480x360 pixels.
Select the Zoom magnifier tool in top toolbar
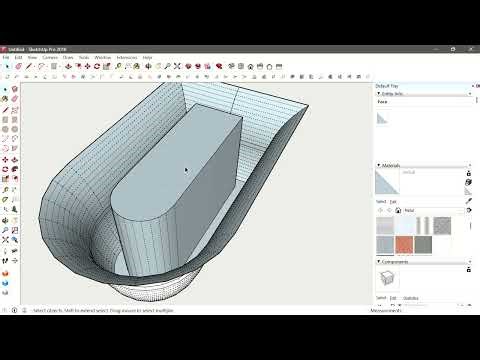tap(168, 67)
